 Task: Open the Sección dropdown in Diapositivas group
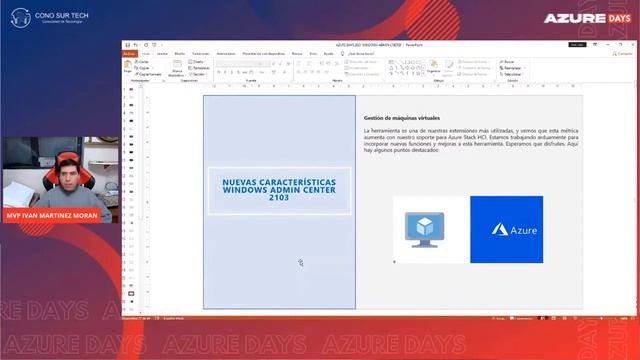[198, 74]
